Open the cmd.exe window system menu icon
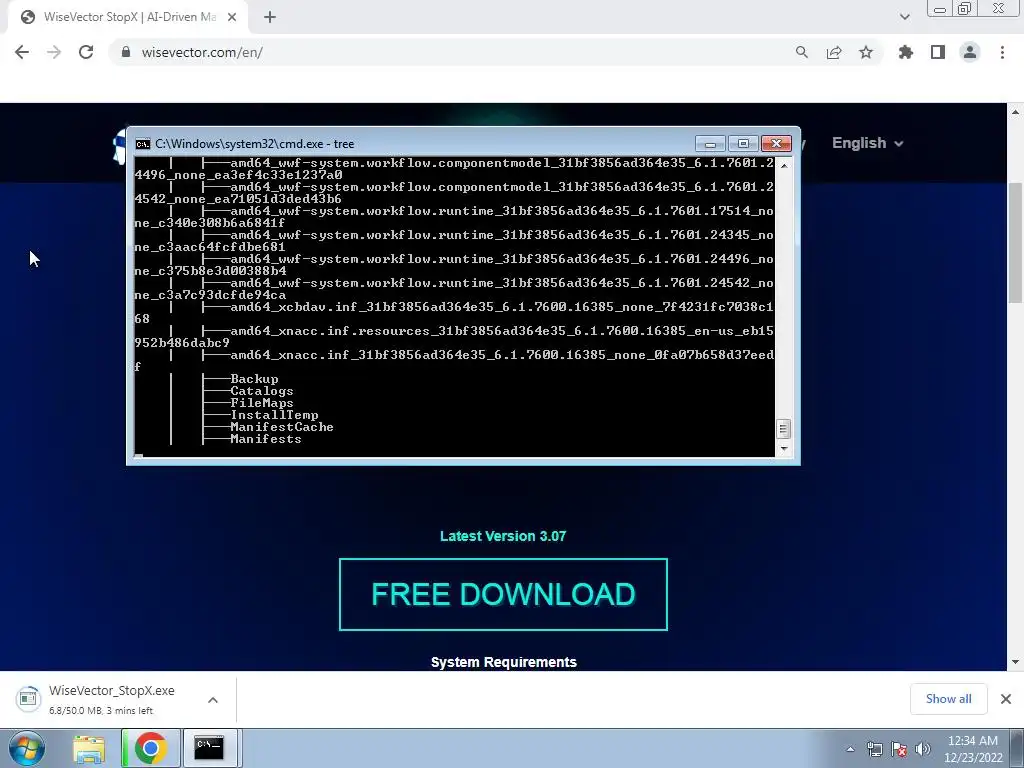Image resolution: width=1024 pixels, height=768 pixels. 142,144
